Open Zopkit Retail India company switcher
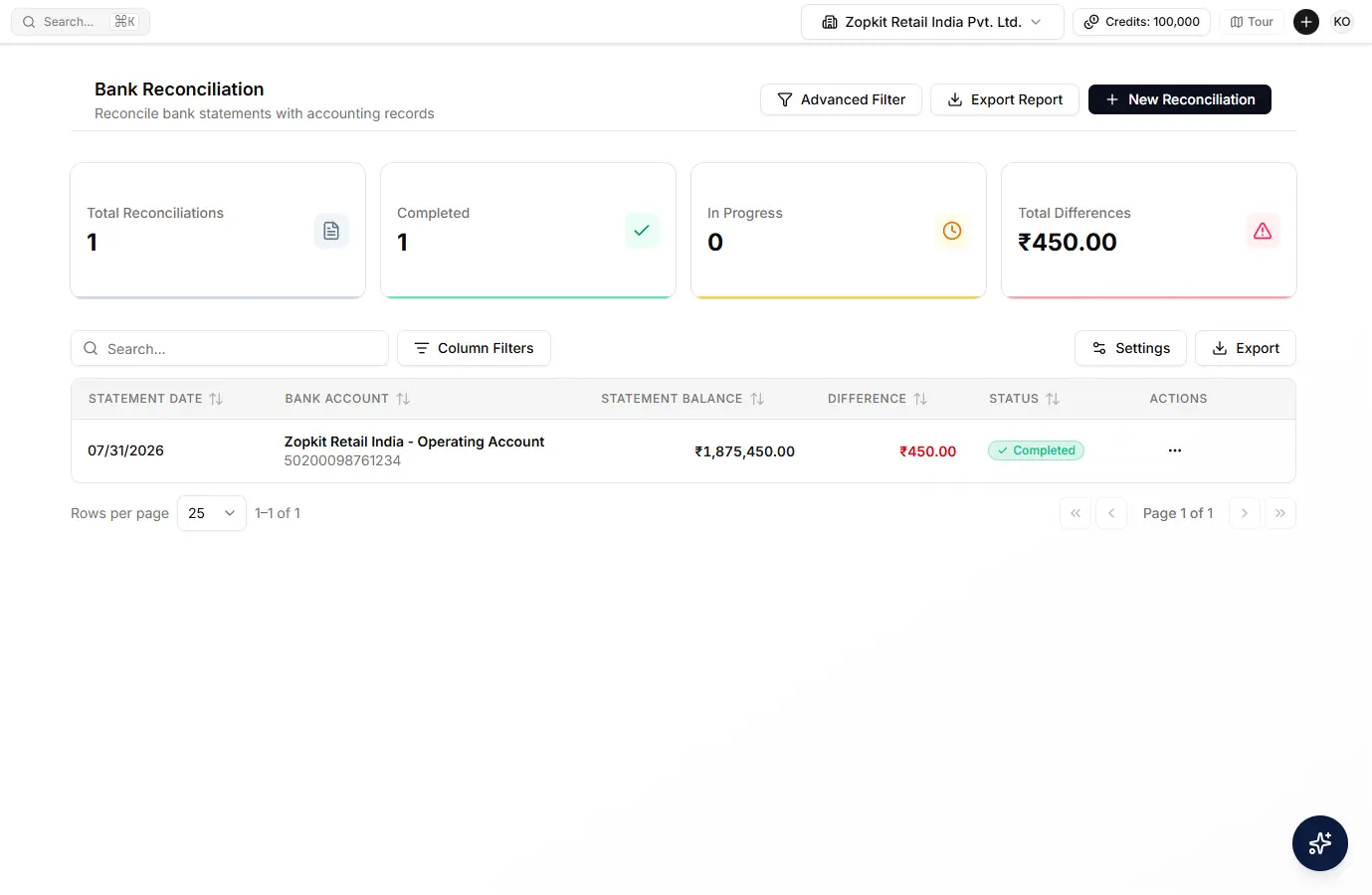Image resolution: width=1372 pixels, height=895 pixels. coord(932,22)
